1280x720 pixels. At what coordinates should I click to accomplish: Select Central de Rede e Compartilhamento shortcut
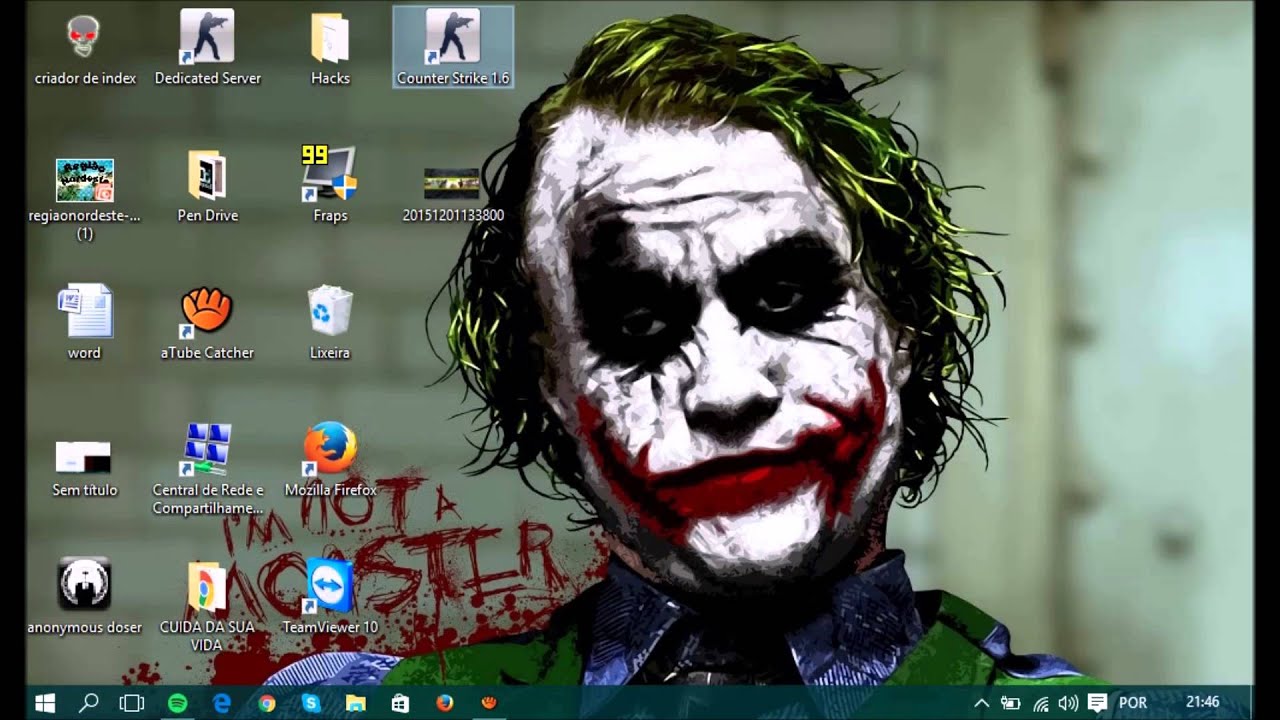pos(207,469)
